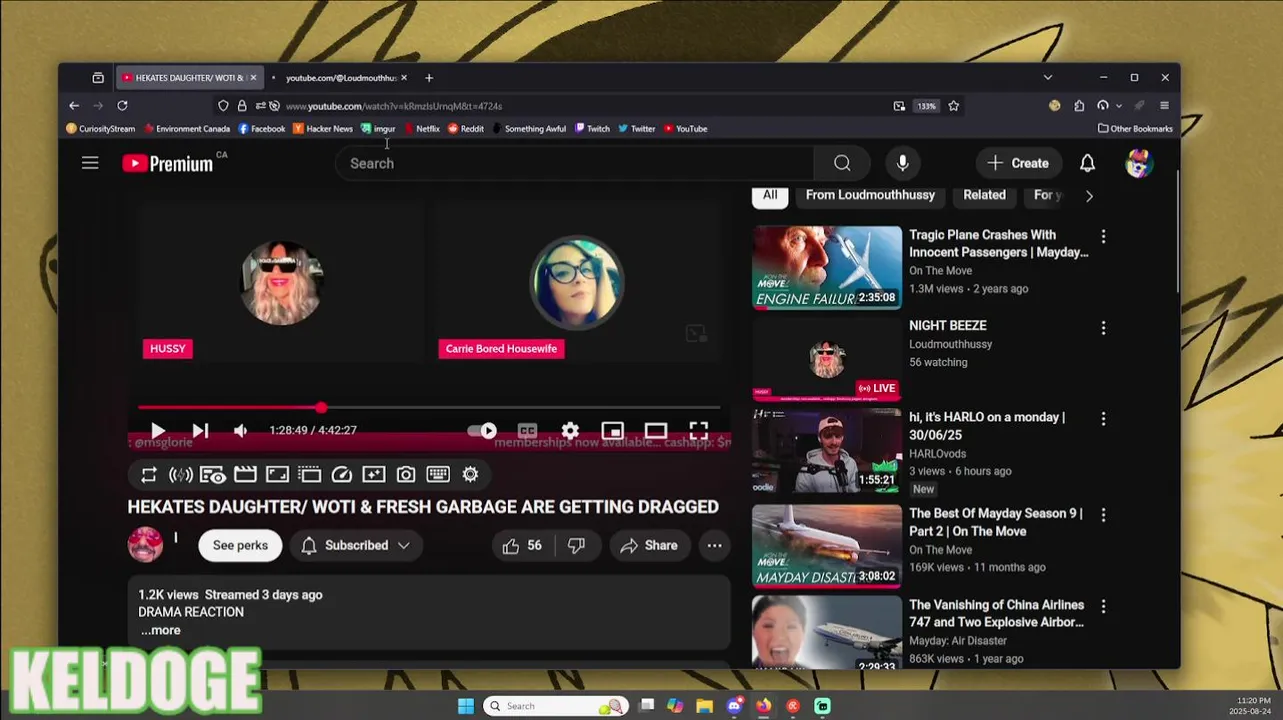The width and height of the screenshot is (1283, 720).
Task: Open options for NIGHT BEEZE live stream
Action: (1103, 328)
